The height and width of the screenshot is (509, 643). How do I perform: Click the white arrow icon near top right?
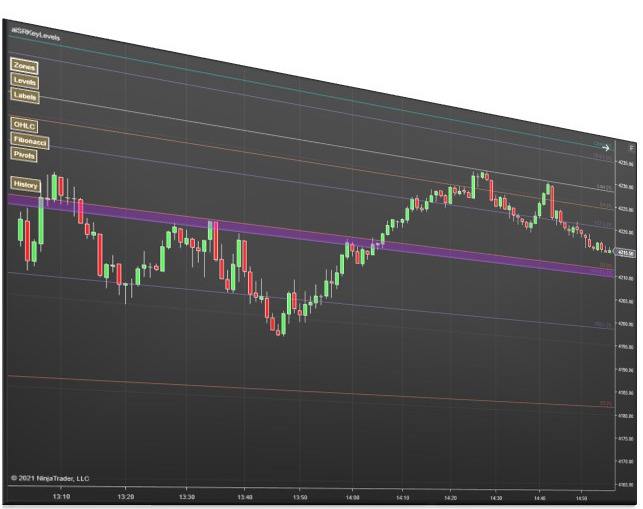tap(606, 148)
